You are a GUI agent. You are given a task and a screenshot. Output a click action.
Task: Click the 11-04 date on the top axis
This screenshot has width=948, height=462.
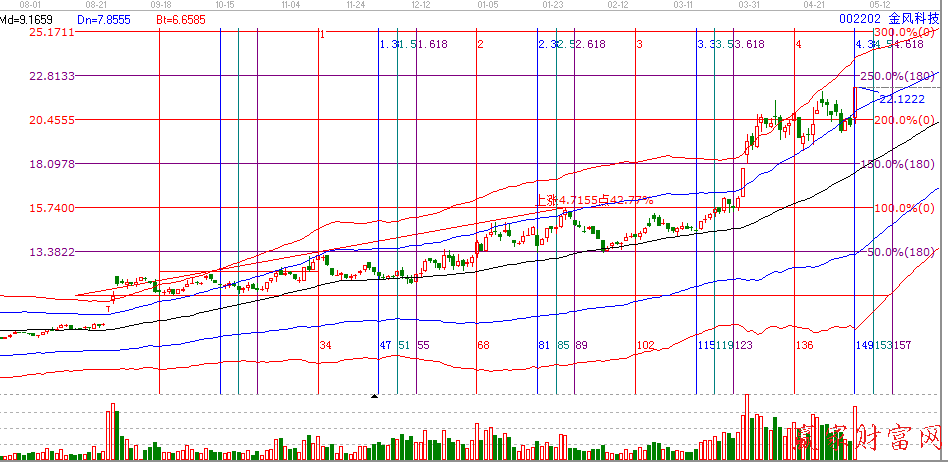click(291, 5)
